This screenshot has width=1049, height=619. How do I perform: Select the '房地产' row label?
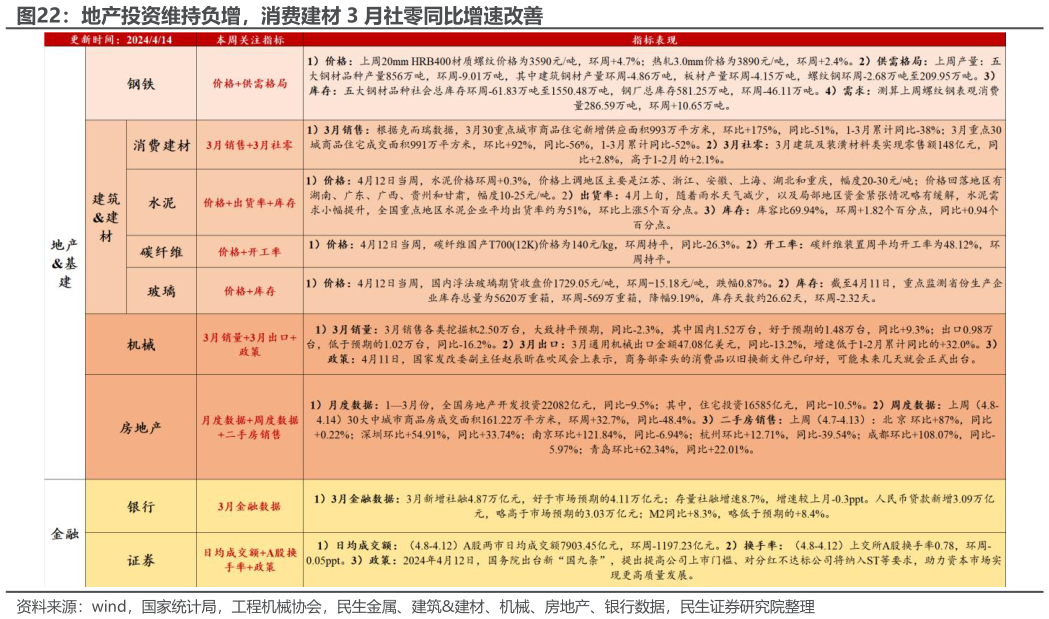(x=140, y=427)
